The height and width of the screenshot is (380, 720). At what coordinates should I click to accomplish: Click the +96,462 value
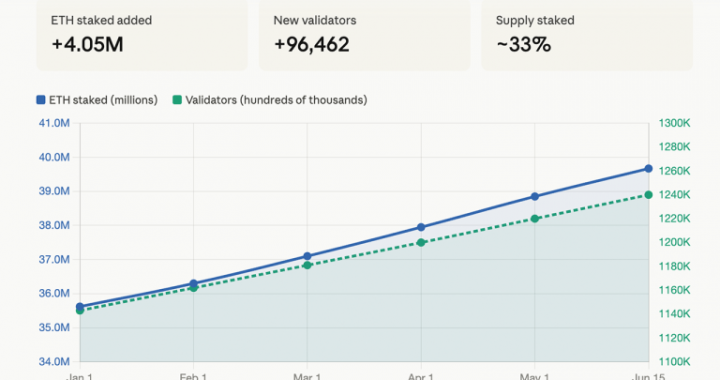click(312, 45)
